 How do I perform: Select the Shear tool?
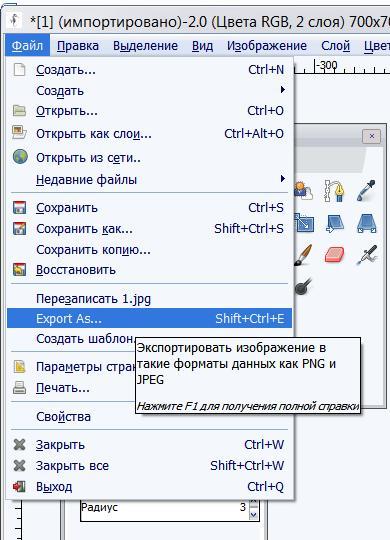tap(335, 223)
